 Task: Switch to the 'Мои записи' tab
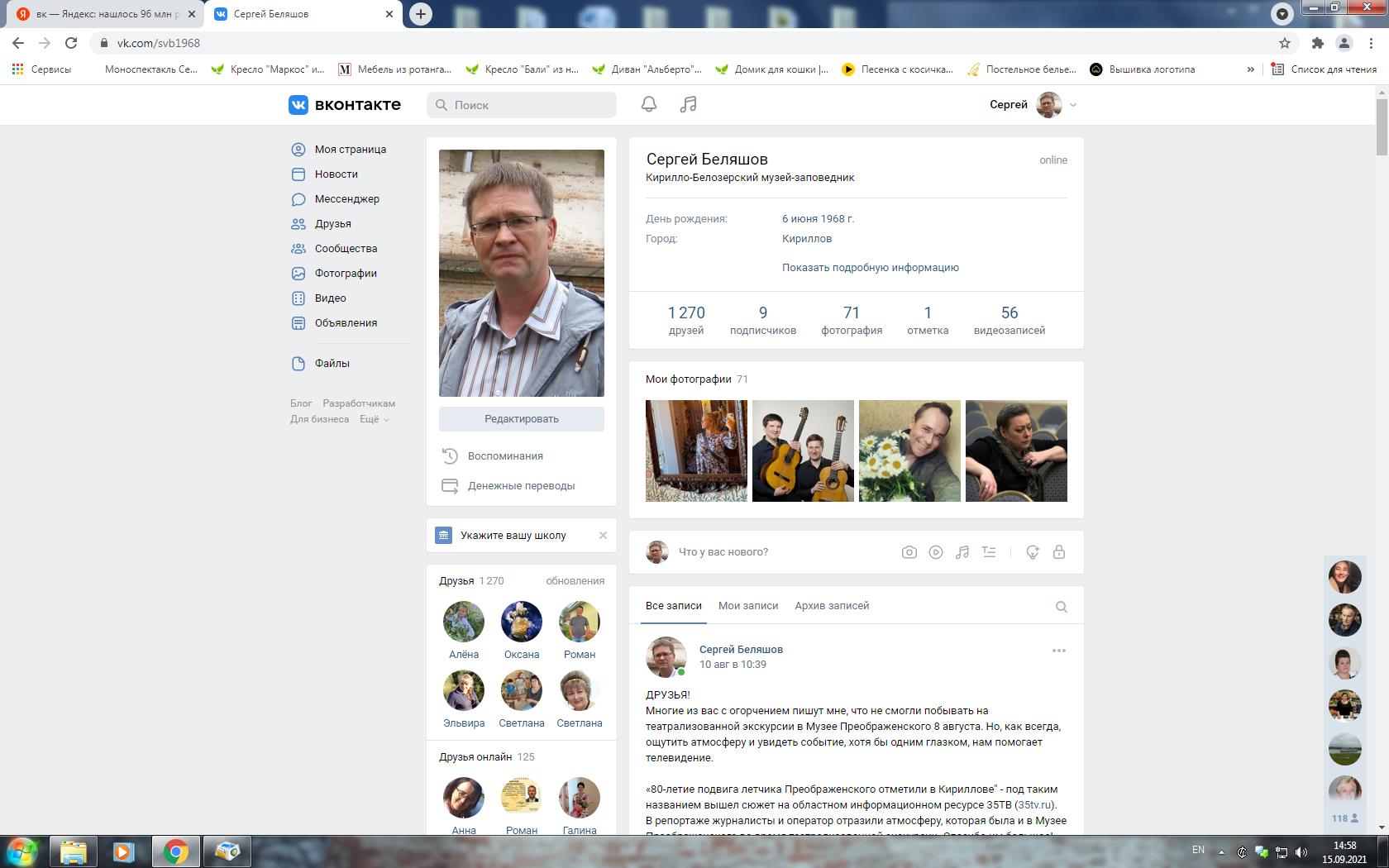tap(747, 606)
